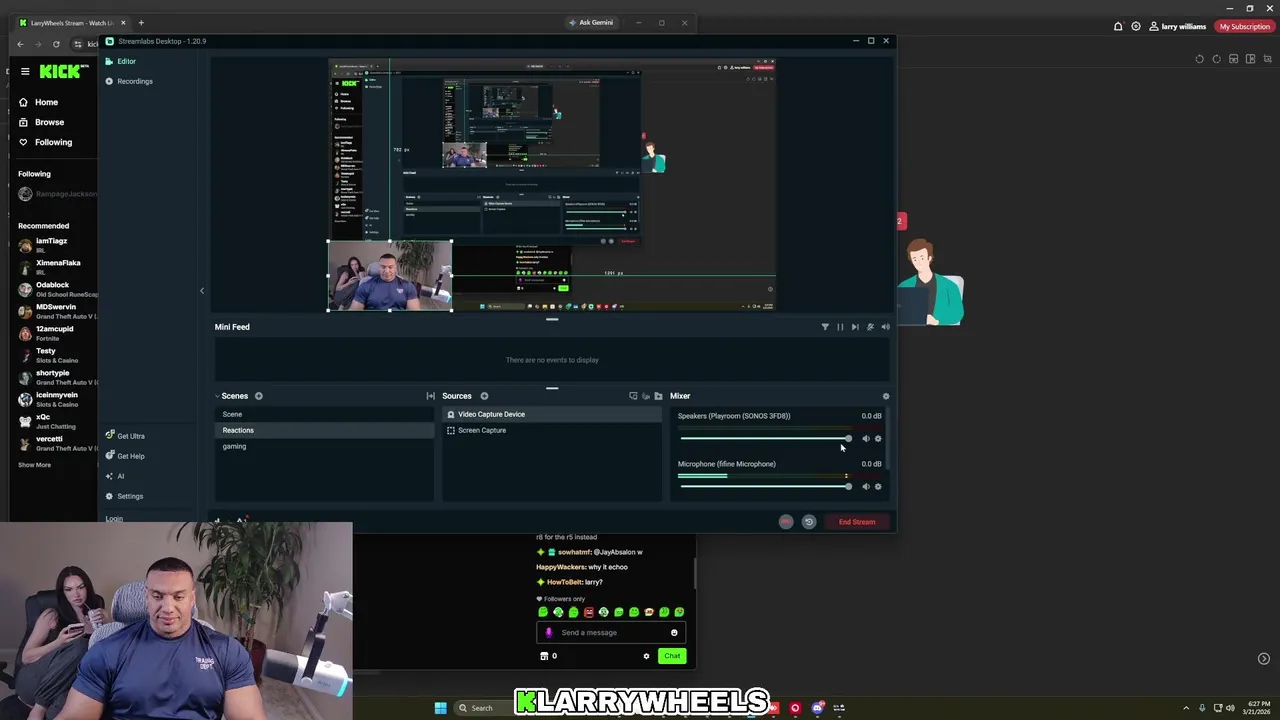This screenshot has height=720, width=1280.
Task: Click the red REC record button
Action: (786, 522)
